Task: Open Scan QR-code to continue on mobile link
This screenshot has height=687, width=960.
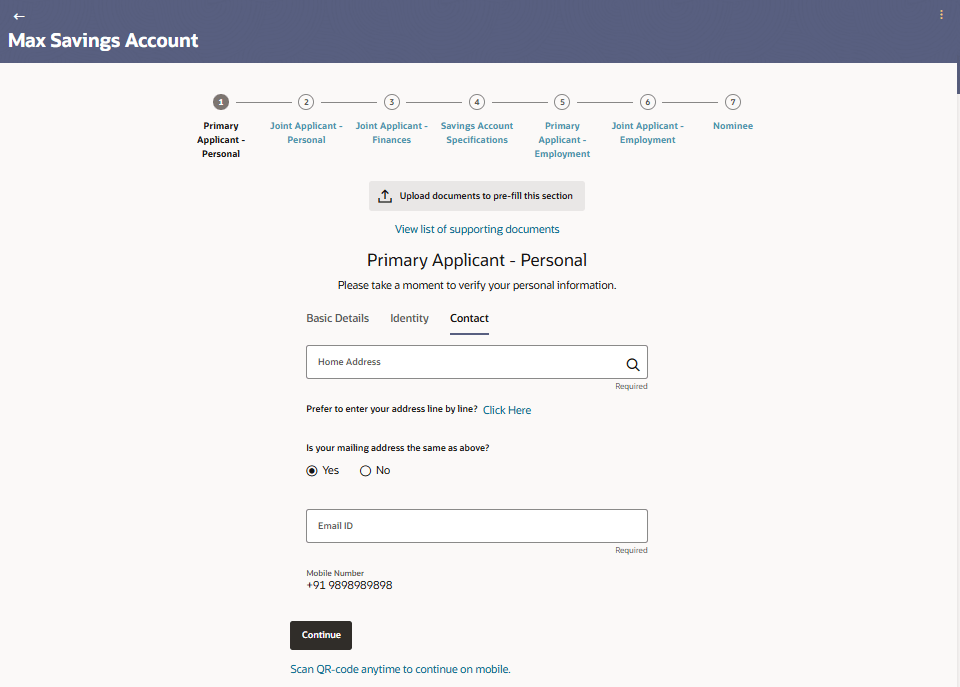Action: point(400,670)
